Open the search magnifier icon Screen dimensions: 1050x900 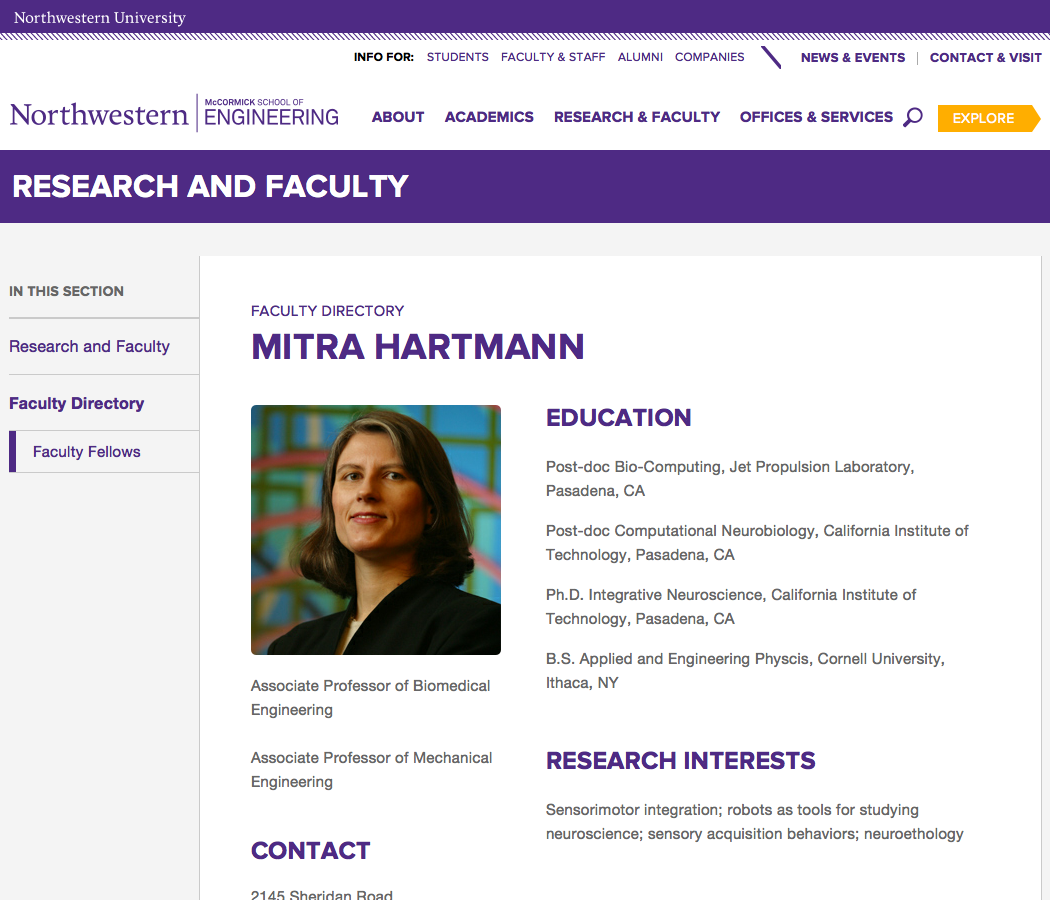[913, 117]
